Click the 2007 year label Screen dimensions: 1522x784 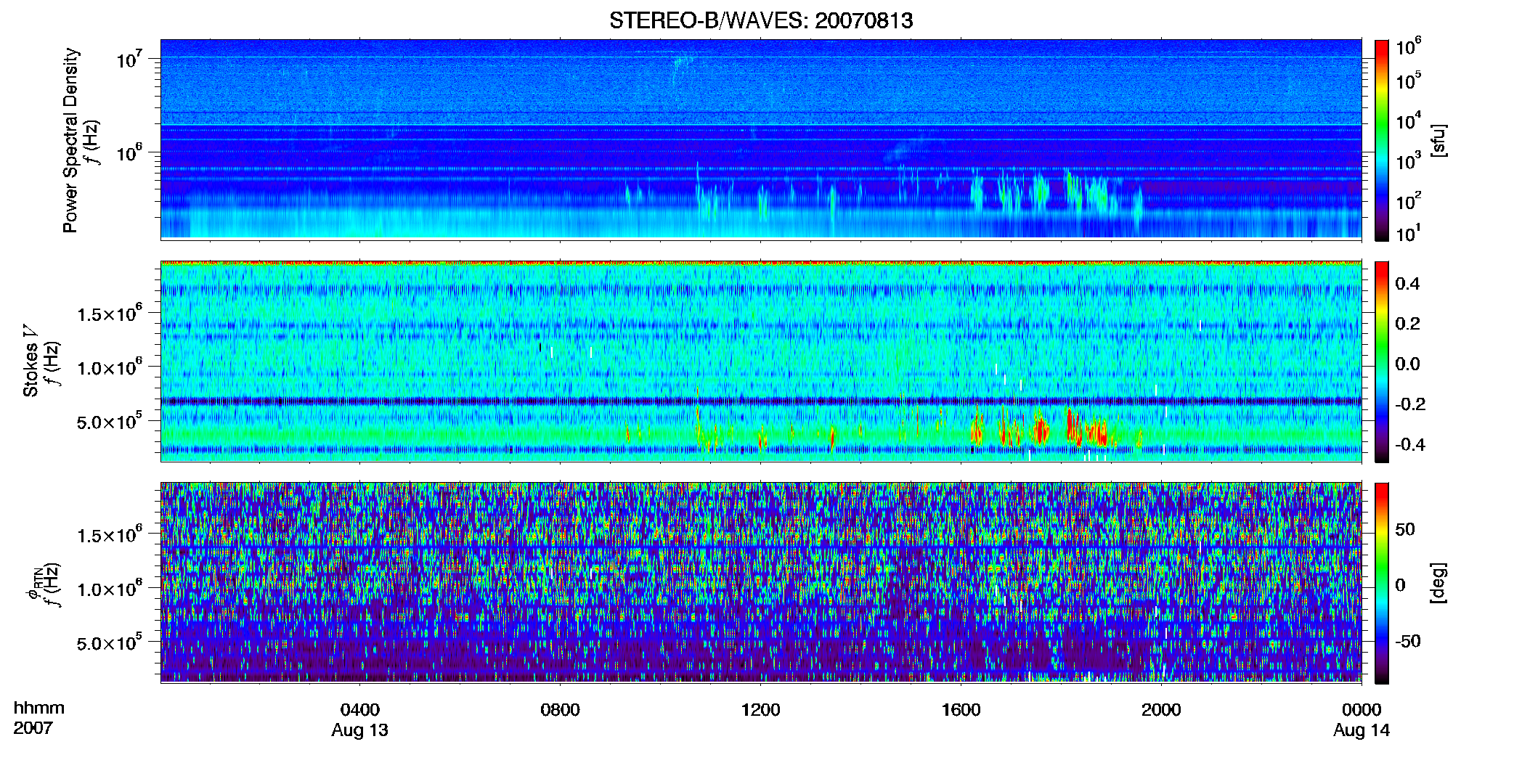pyautogui.click(x=33, y=727)
